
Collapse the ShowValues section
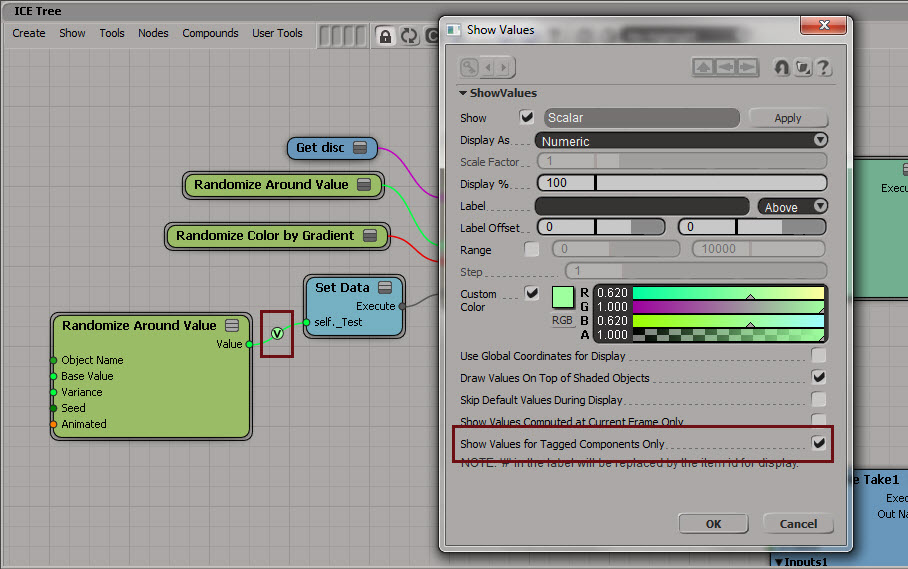[464, 93]
